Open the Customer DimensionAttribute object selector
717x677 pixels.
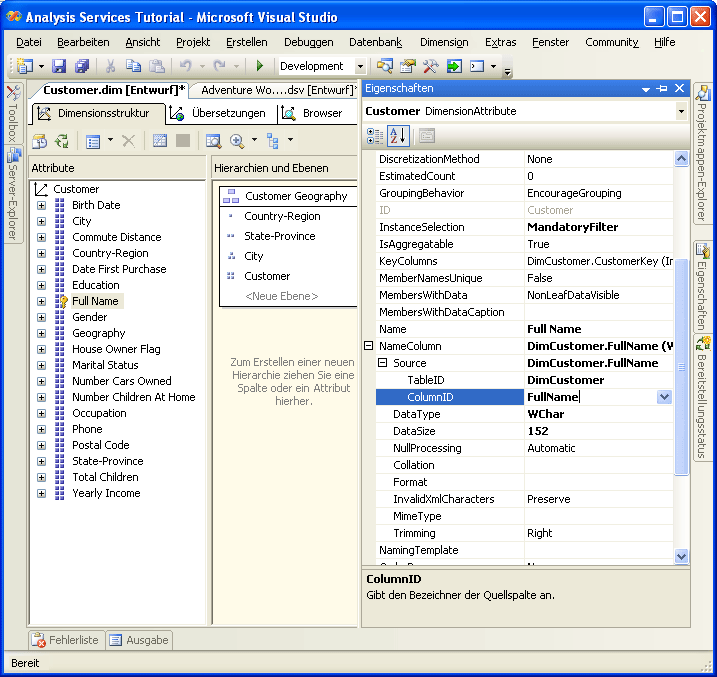681,111
